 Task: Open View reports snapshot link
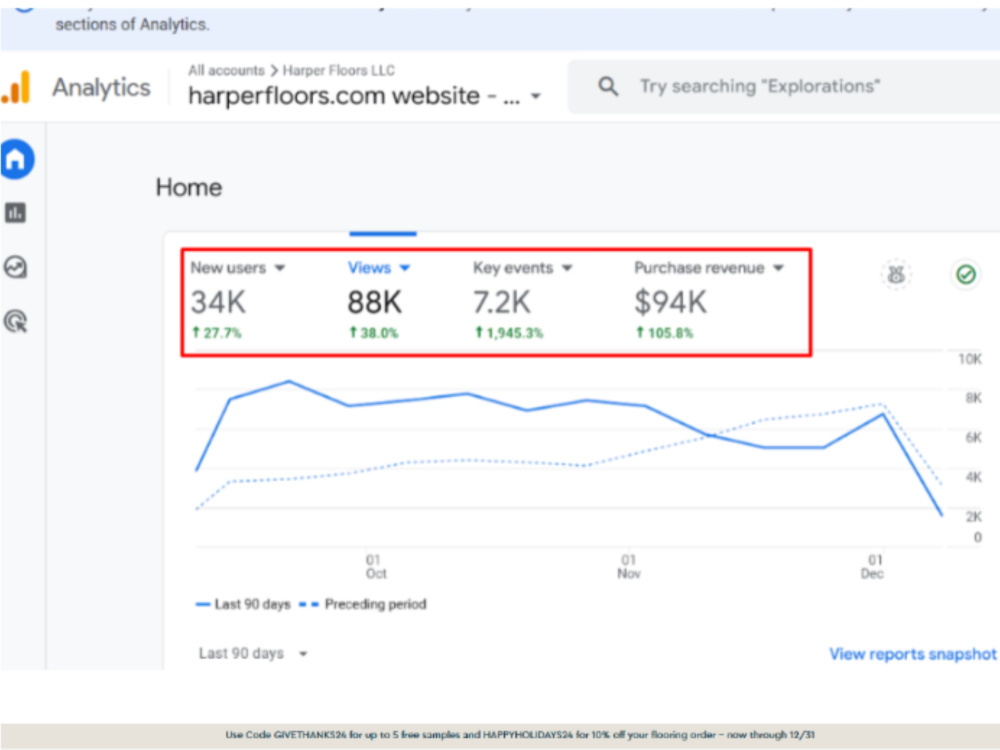coord(913,654)
